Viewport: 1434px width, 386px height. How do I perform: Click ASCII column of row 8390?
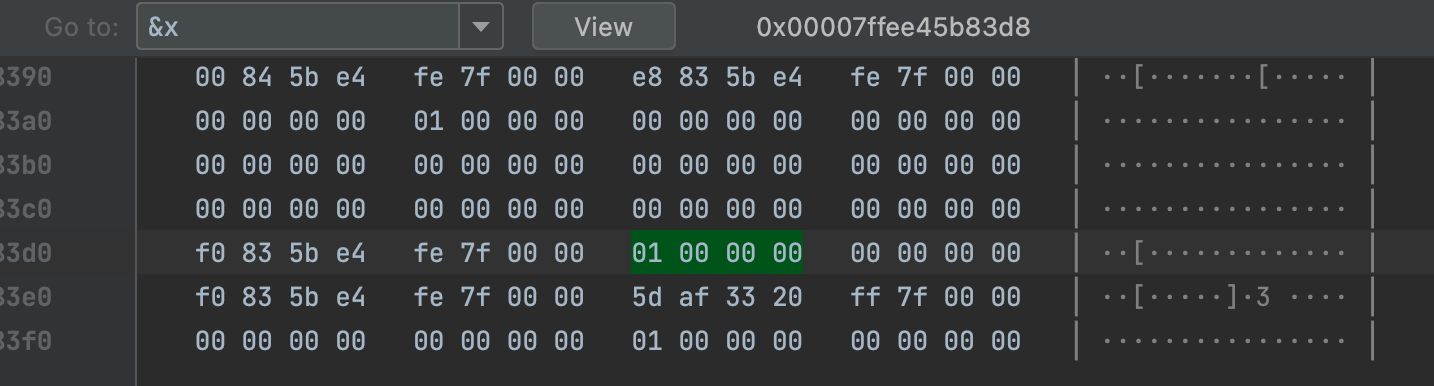point(1224,77)
